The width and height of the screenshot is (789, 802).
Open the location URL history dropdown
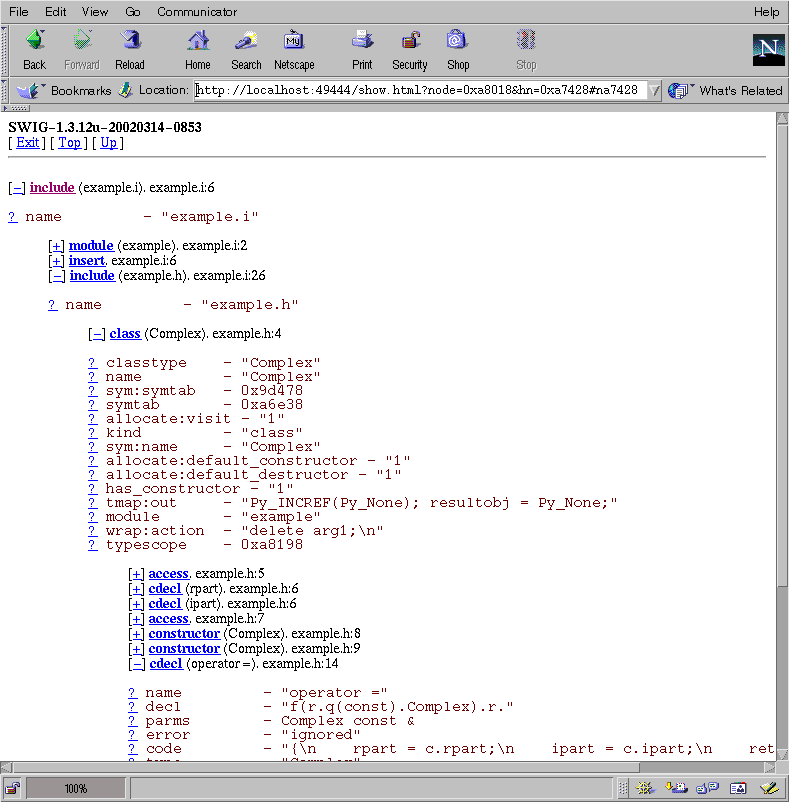[x=654, y=90]
